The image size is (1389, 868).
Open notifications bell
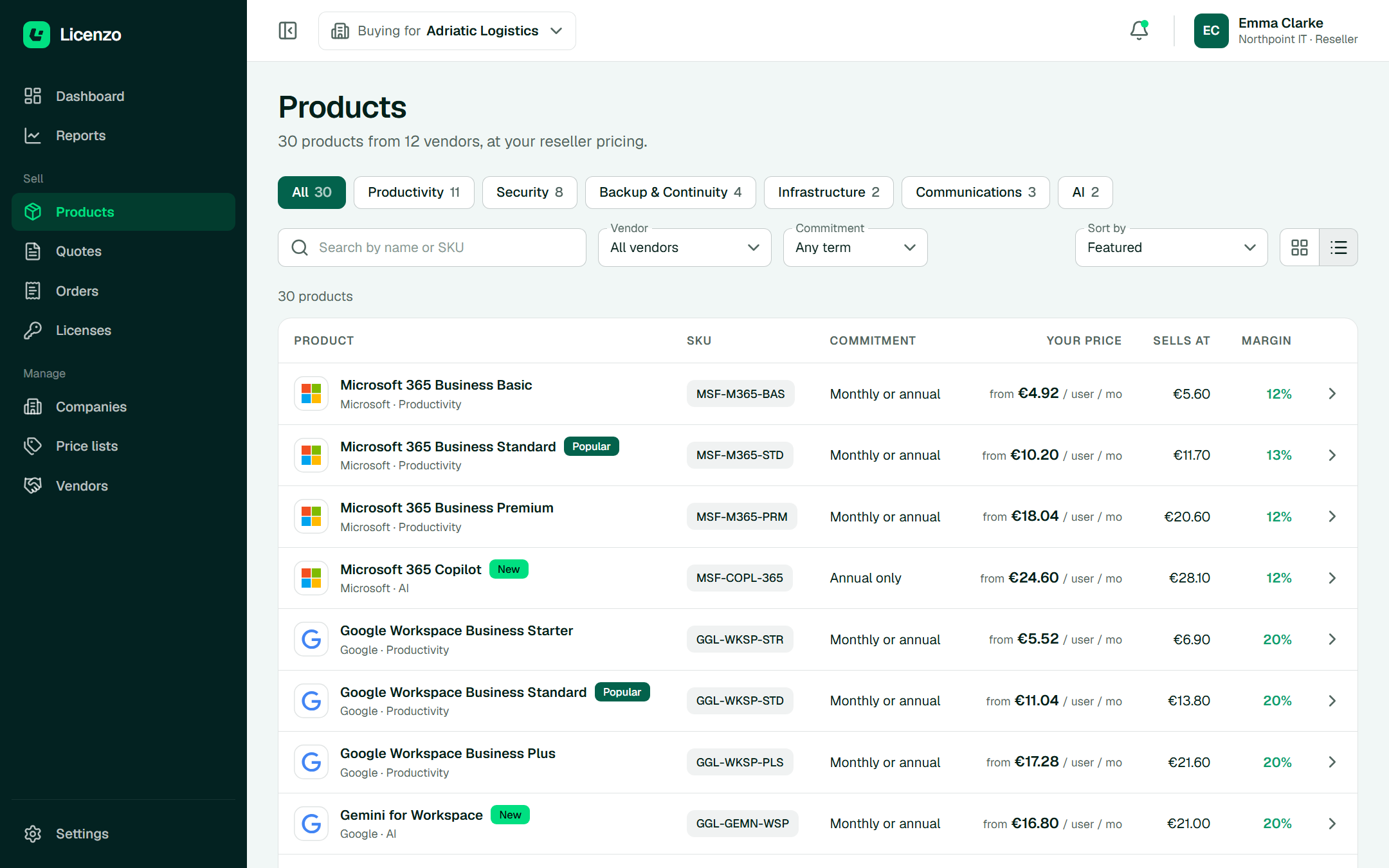1139,30
